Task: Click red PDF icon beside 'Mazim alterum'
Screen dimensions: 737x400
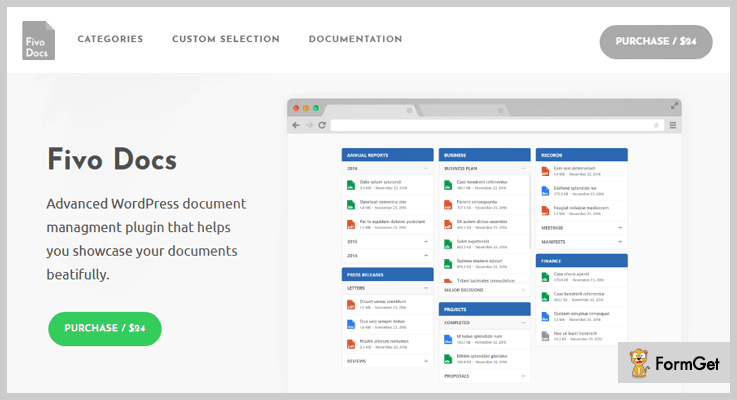Action: [x=351, y=344]
